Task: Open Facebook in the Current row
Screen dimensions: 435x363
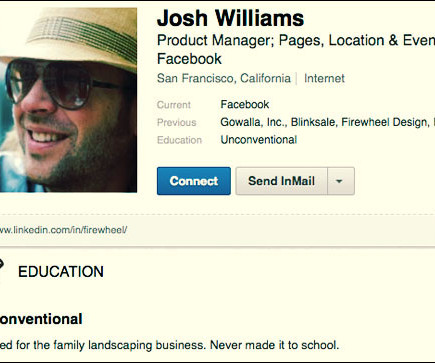Action: [245, 104]
